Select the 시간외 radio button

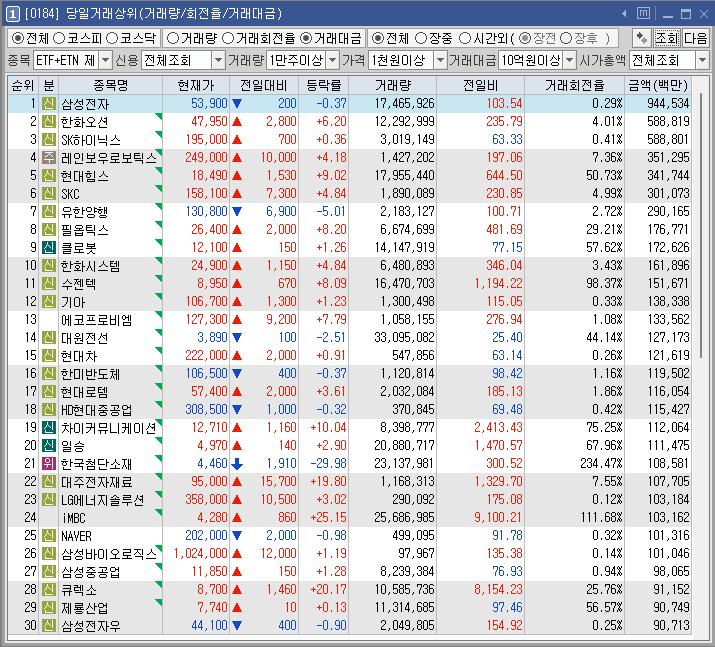coord(465,38)
